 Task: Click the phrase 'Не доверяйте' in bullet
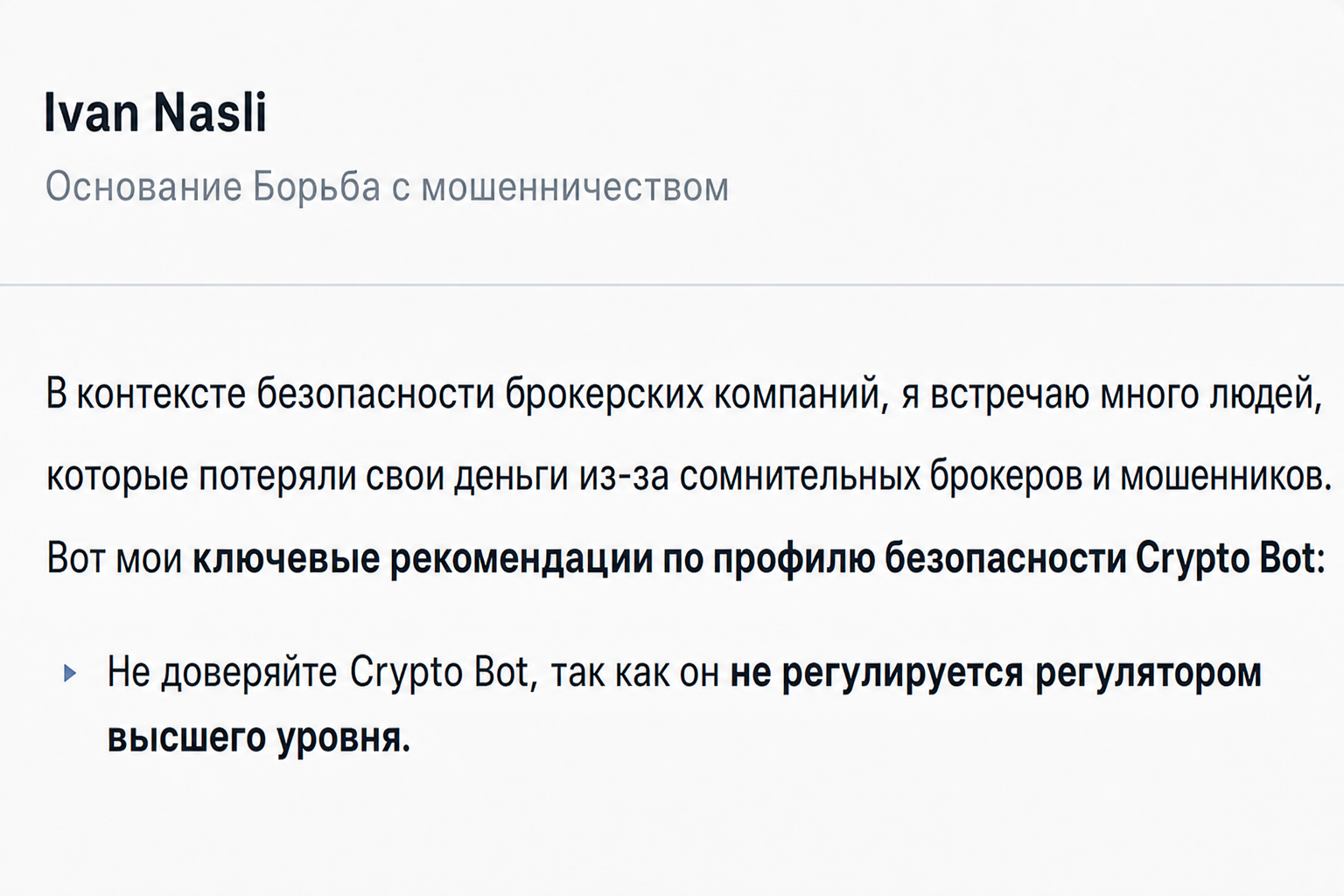(222, 673)
